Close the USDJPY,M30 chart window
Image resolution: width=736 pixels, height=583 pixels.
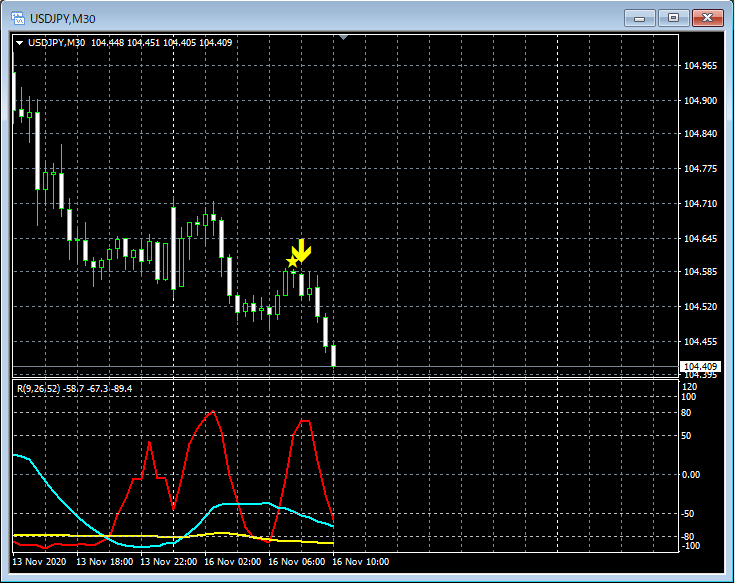pos(707,18)
